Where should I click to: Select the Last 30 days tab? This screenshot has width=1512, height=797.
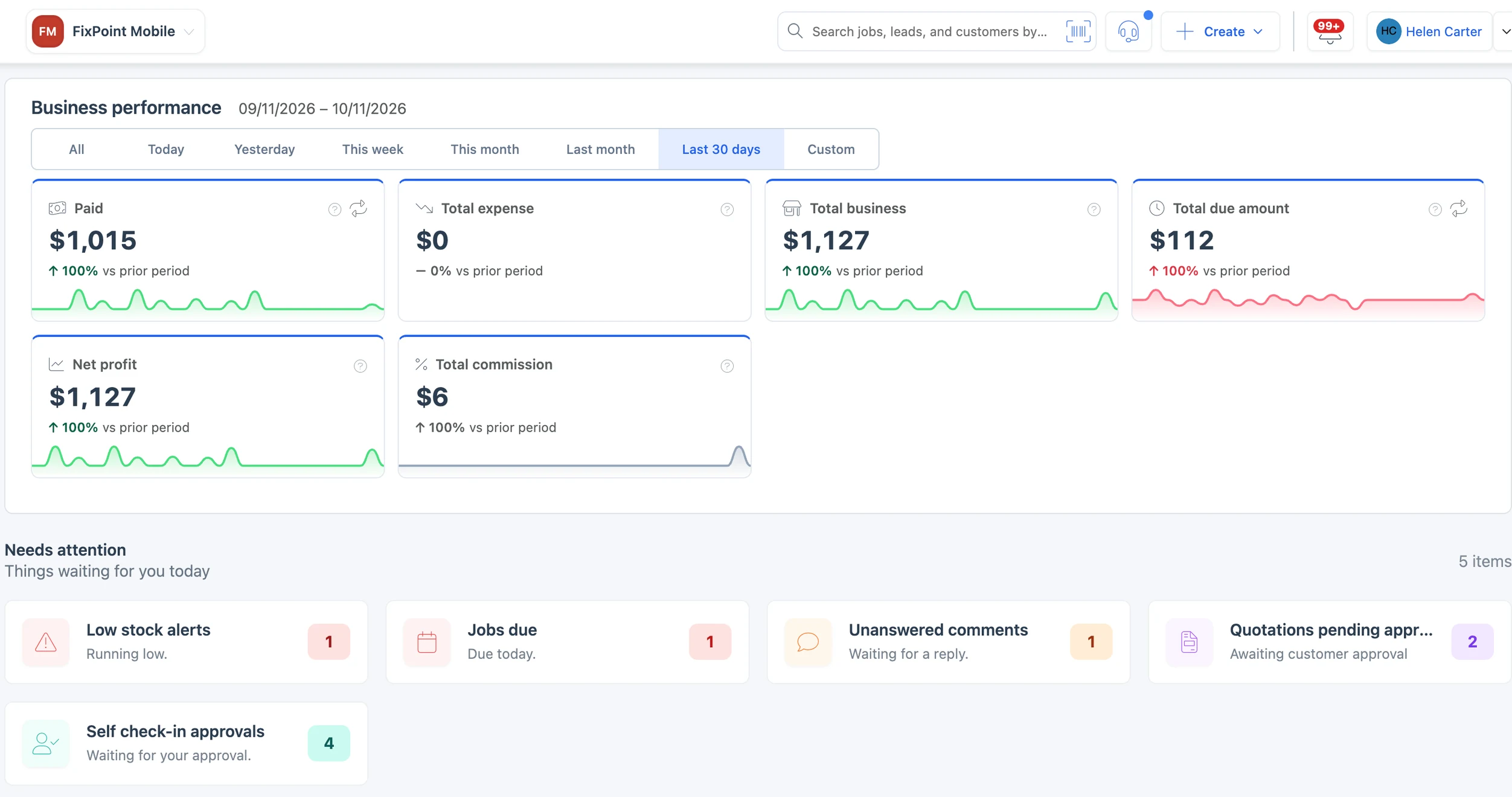click(721, 149)
